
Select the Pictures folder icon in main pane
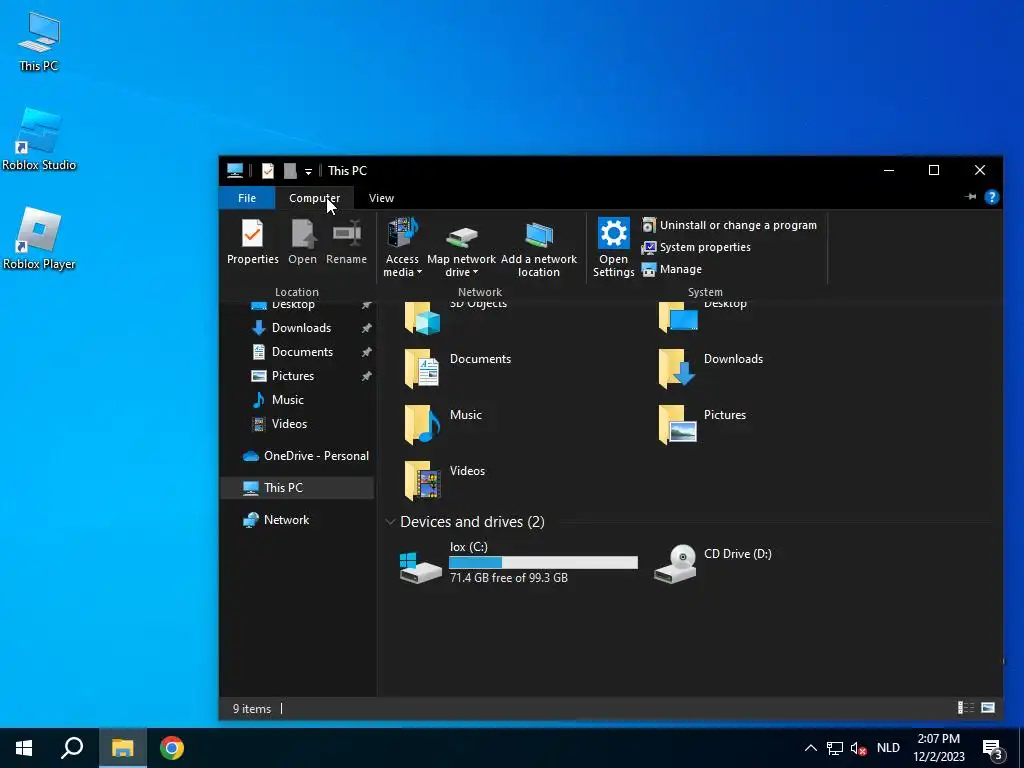point(678,424)
